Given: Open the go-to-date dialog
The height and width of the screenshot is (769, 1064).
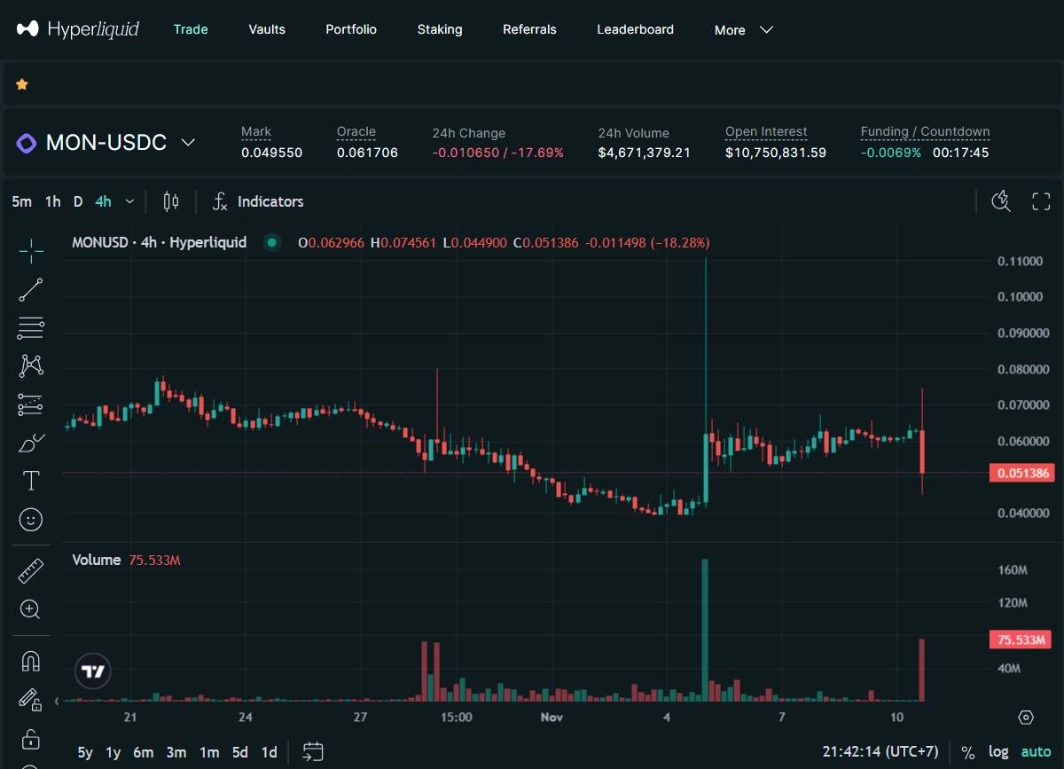Looking at the screenshot, I should tap(312, 751).
